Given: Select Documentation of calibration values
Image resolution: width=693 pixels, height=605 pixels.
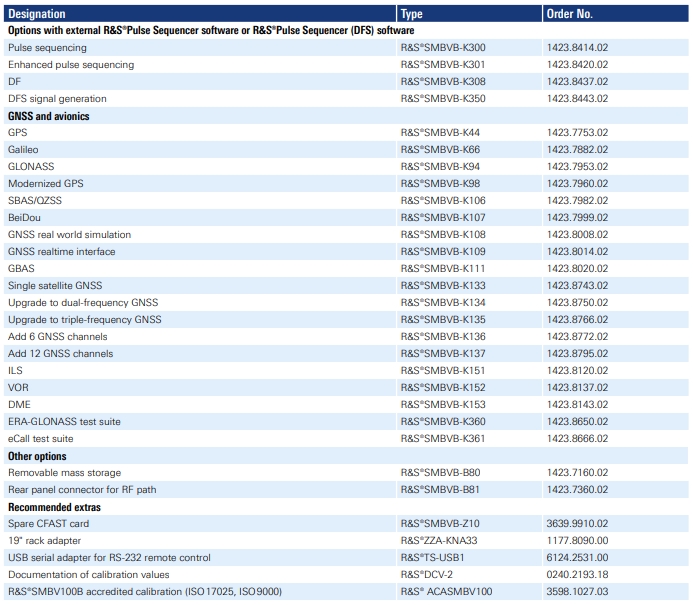Looking at the screenshot, I should (89, 575).
